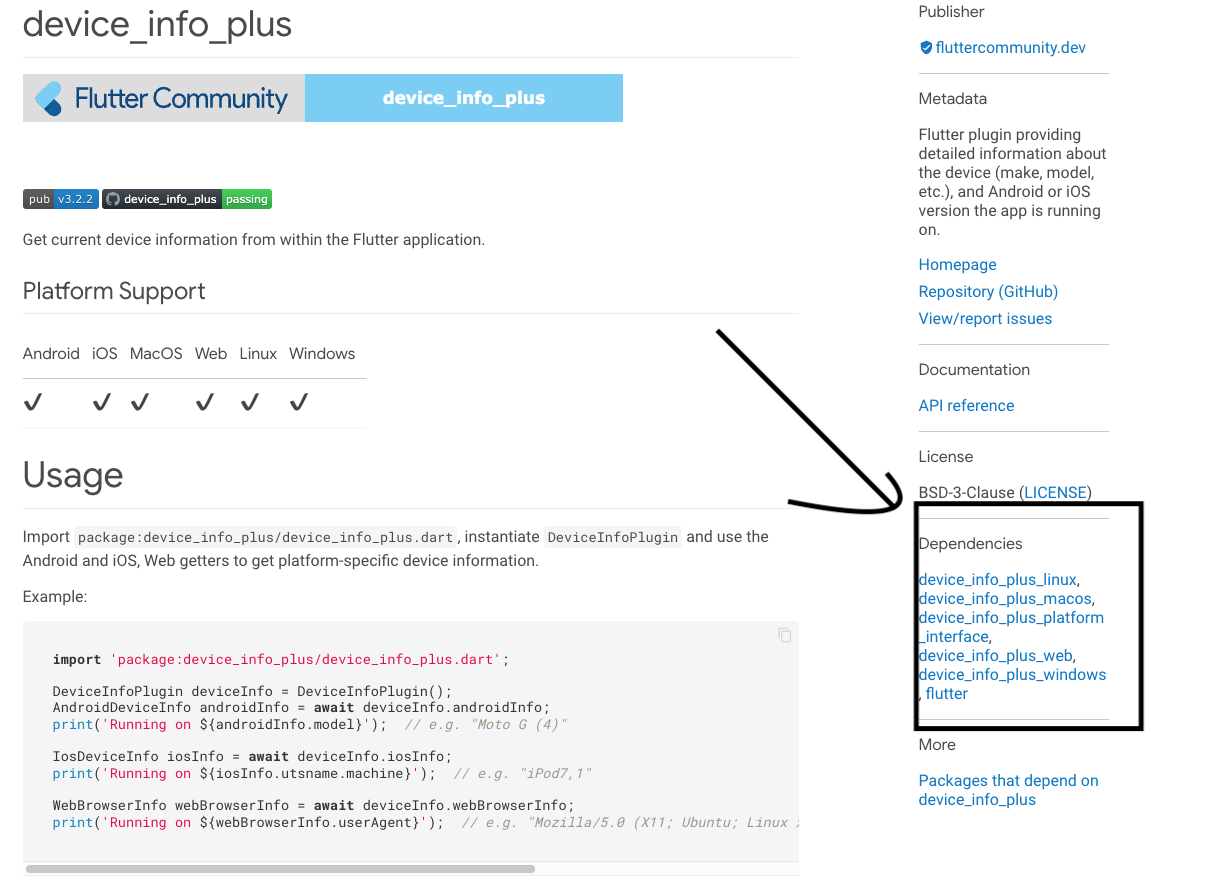Click the horizontal scrollbar under code block
Image resolution: width=1205 pixels, height=883 pixels.
tap(280, 869)
